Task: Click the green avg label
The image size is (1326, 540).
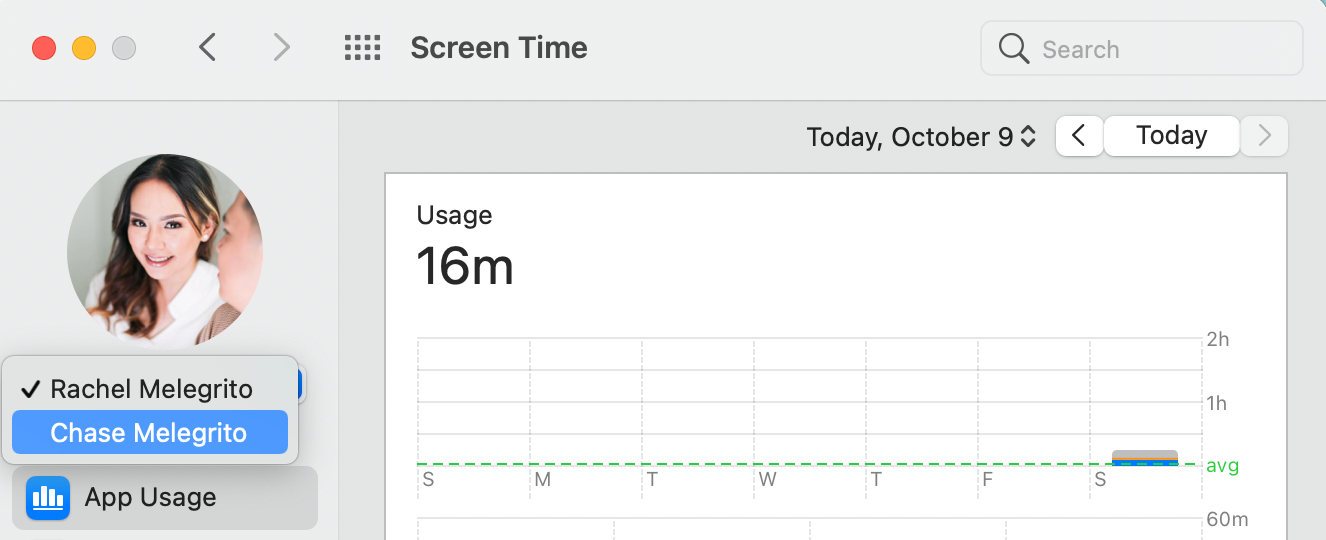Action: pyautogui.click(x=1222, y=466)
